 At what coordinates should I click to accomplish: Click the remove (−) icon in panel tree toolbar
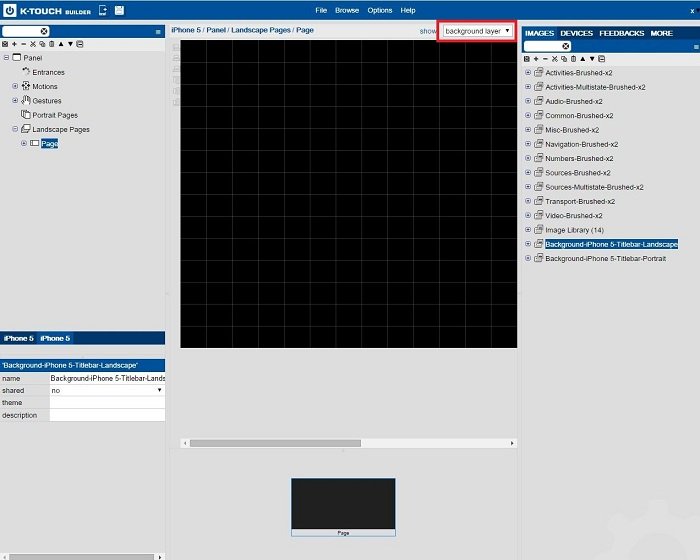[x=24, y=44]
